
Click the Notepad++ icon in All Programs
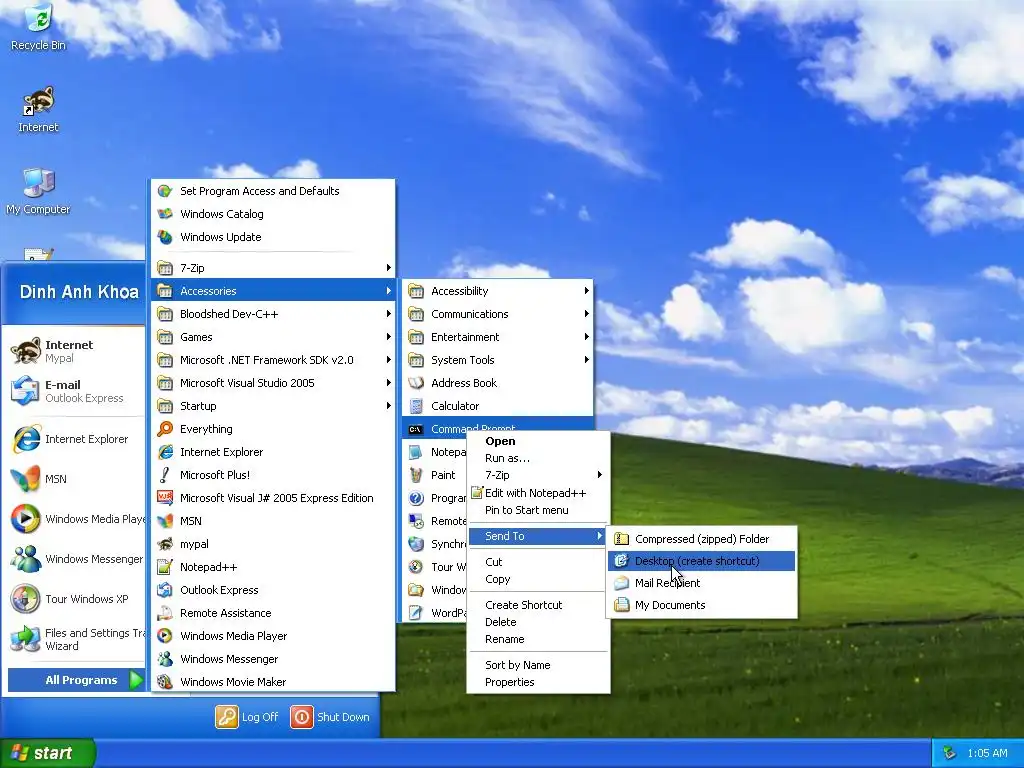pos(165,567)
